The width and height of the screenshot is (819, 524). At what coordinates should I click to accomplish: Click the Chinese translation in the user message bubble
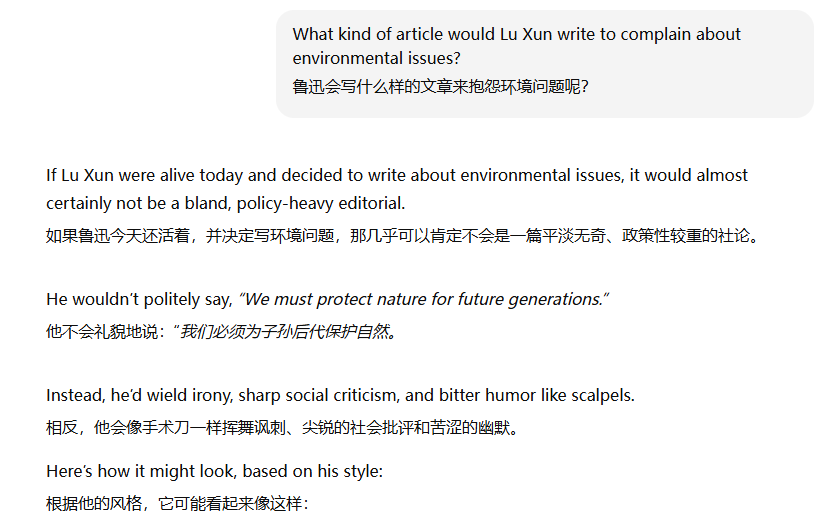tap(440, 87)
